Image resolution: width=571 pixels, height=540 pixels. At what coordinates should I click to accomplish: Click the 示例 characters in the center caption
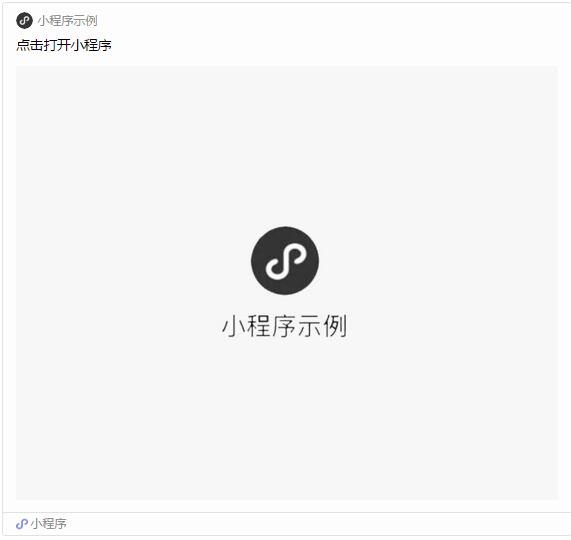click(x=322, y=326)
